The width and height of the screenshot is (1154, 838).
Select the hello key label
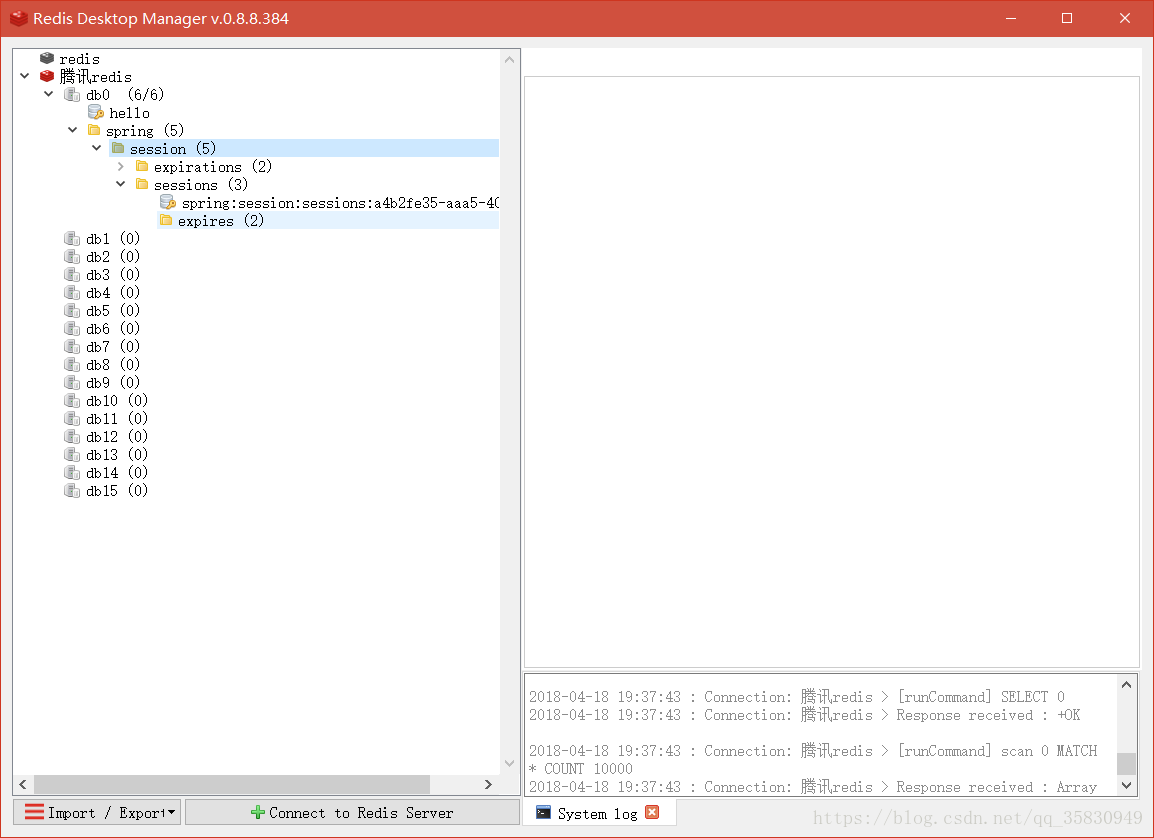click(x=130, y=113)
